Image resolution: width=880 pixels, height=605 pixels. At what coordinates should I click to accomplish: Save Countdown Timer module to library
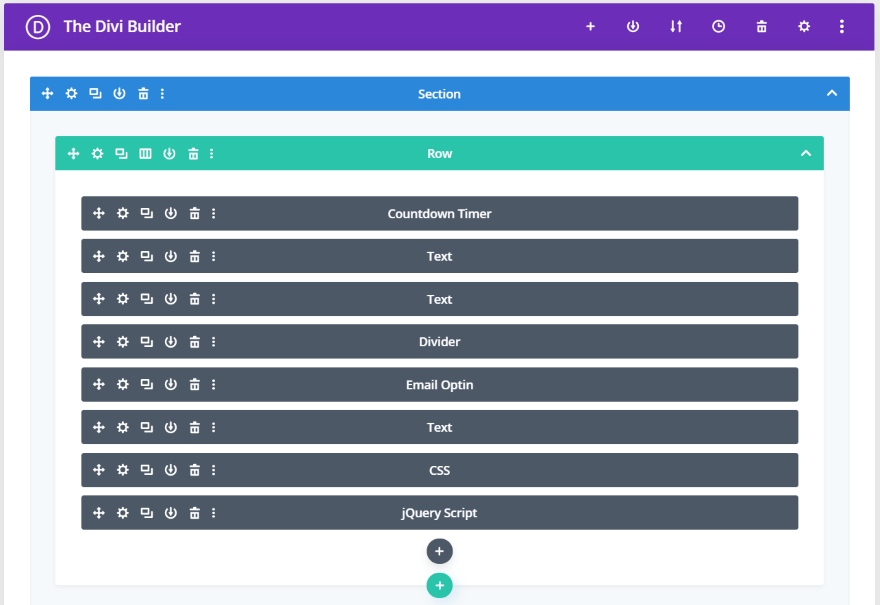(171, 213)
